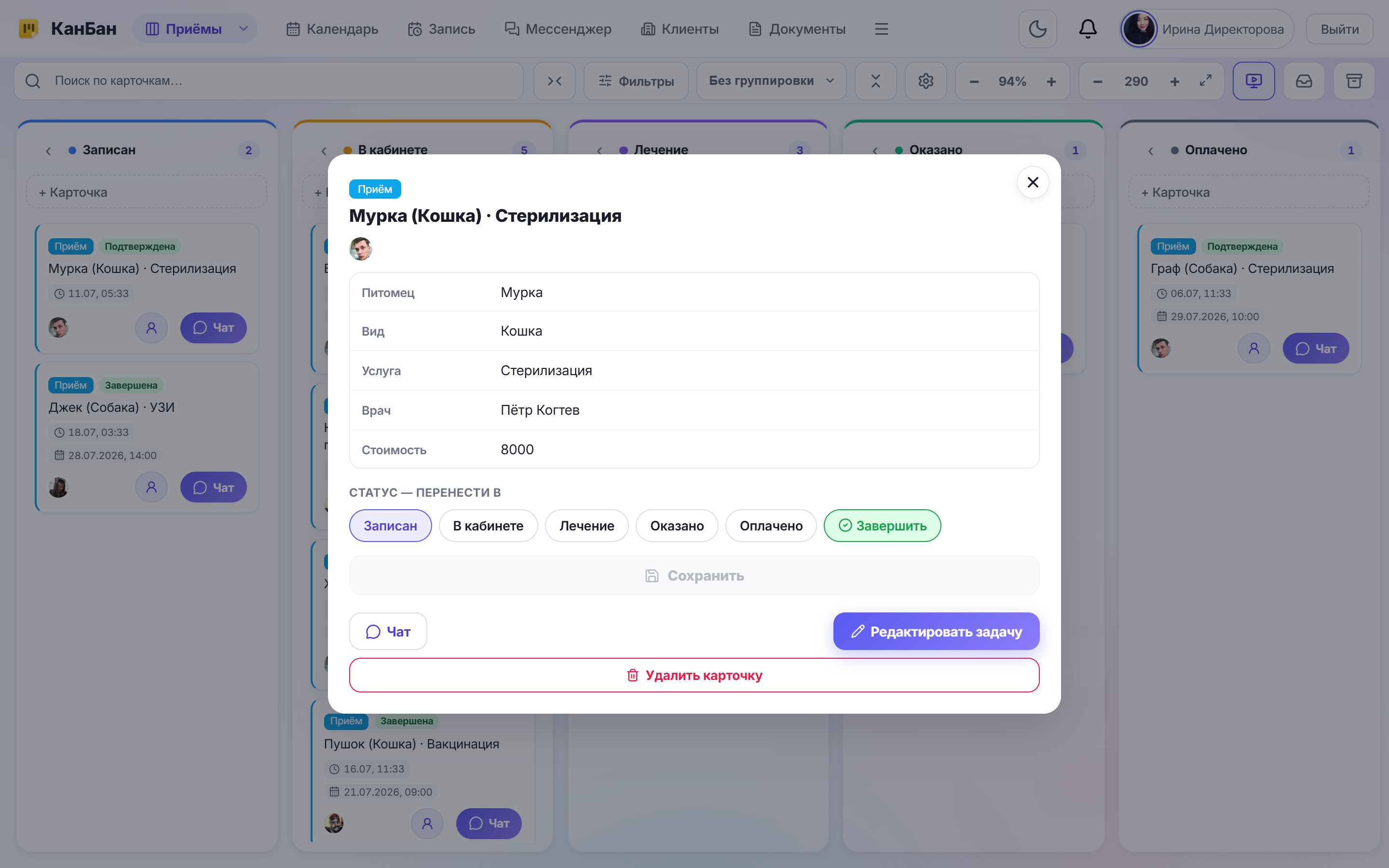Viewport: 1389px width, 868px height.
Task: Open settings gear in toolbar
Action: pyautogui.click(x=925, y=81)
